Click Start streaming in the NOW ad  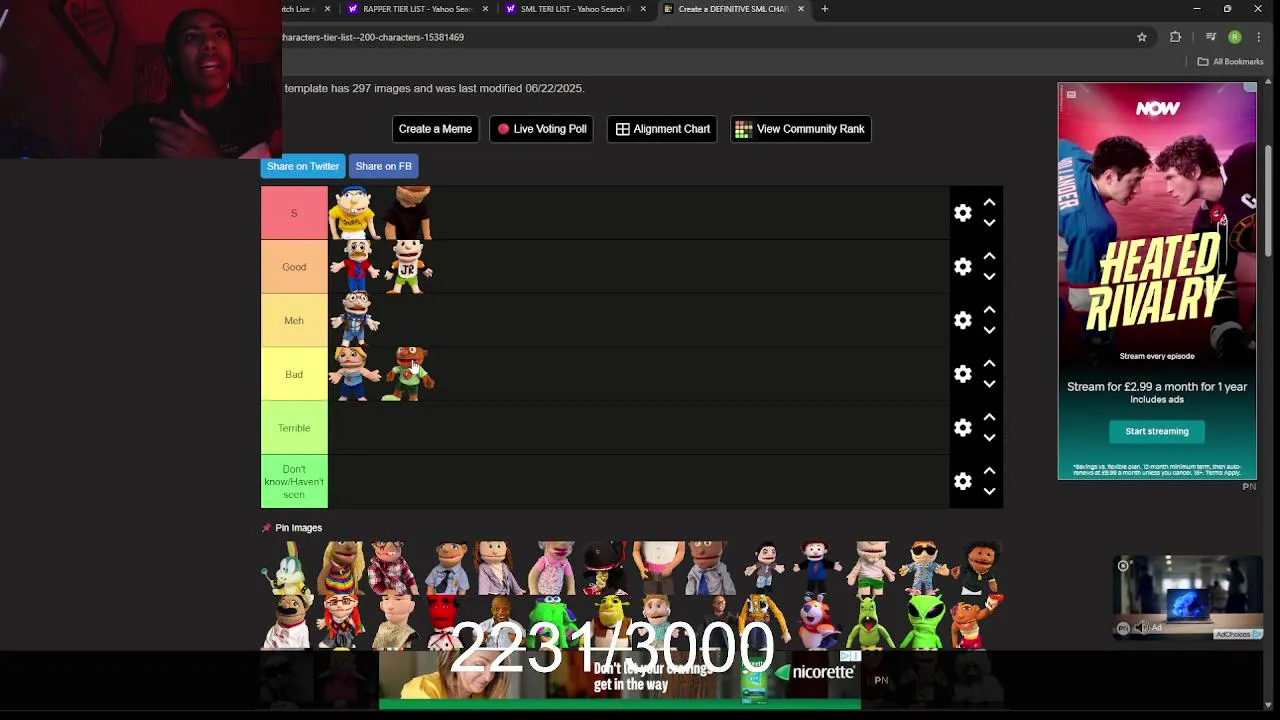click(x=1157, y=431)
